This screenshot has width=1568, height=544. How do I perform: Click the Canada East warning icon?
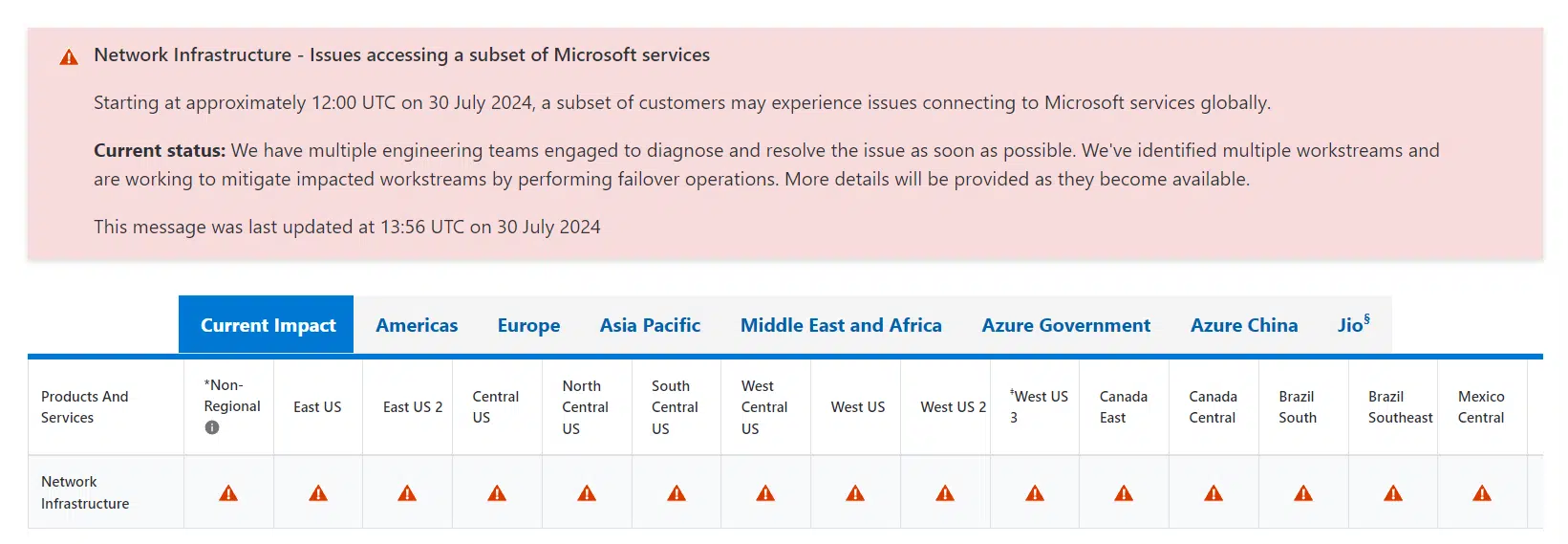click(1124, 493)
